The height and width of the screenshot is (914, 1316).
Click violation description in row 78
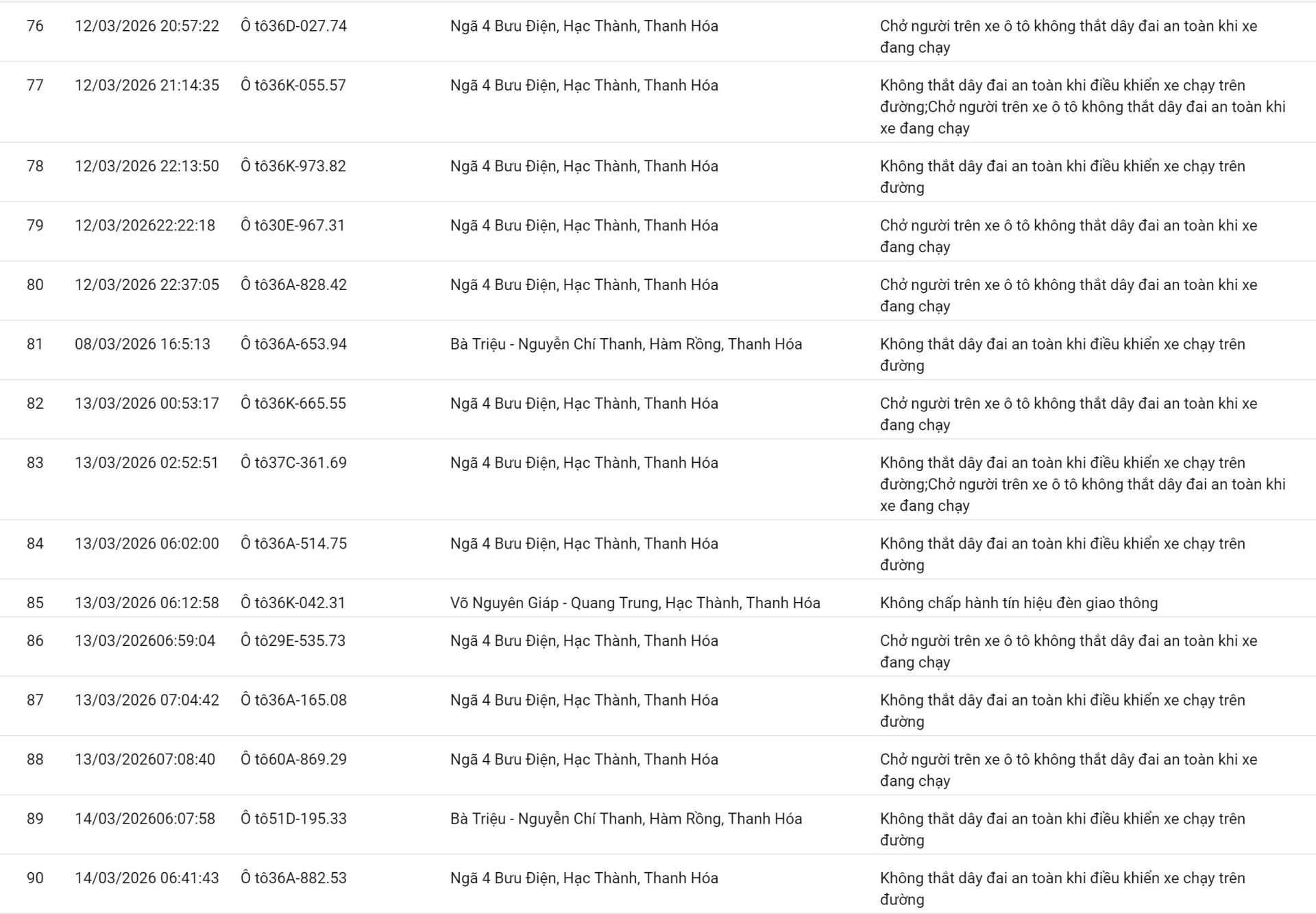coord(1062,177)
